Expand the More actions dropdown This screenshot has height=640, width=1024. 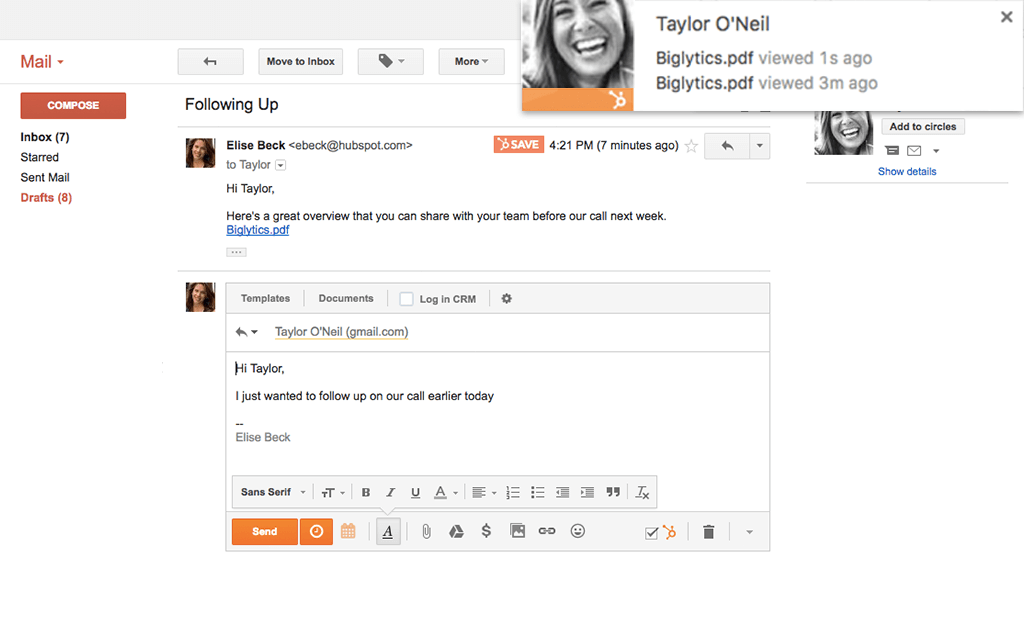click(471, 61)
